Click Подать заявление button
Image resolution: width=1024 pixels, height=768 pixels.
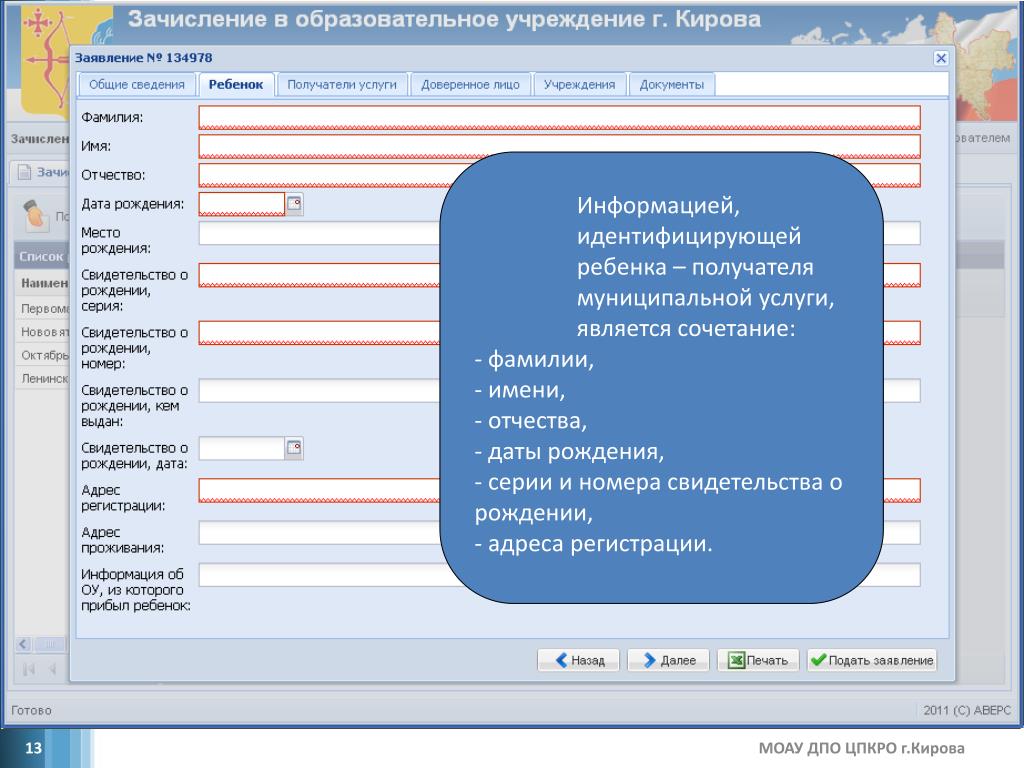[x=872, y=660]
